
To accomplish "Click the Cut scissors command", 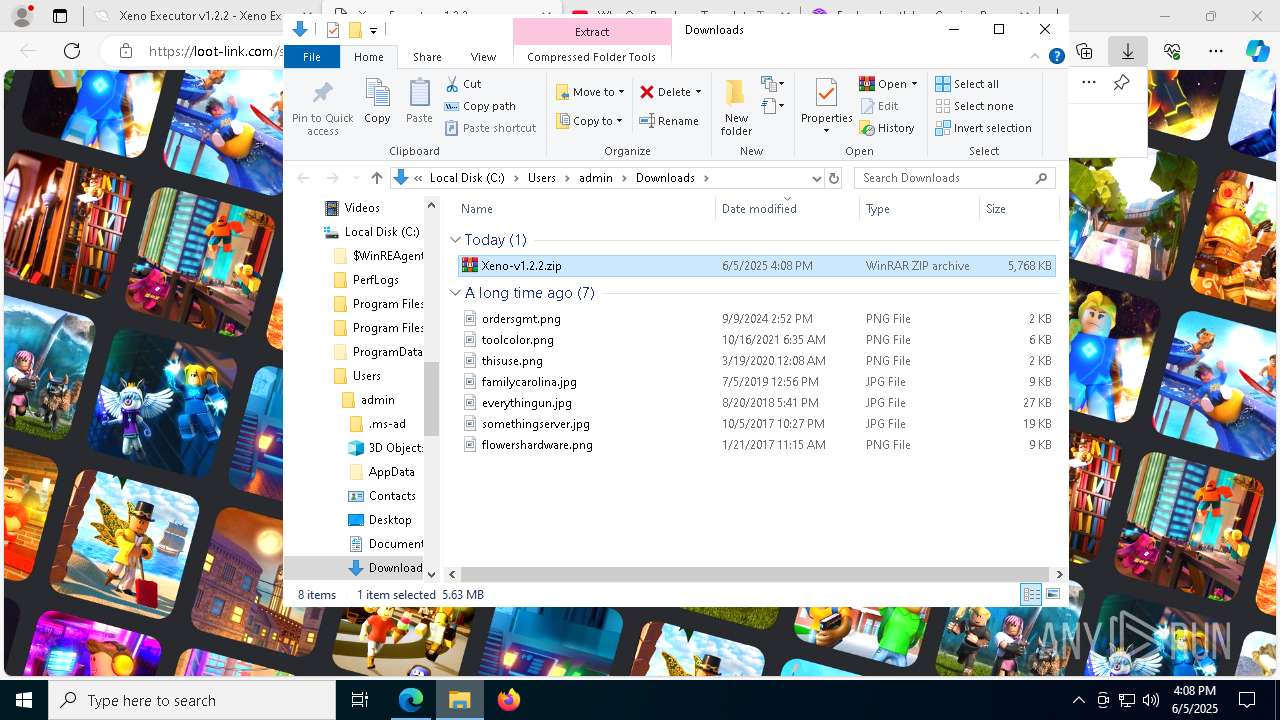I will pos(463,84).
